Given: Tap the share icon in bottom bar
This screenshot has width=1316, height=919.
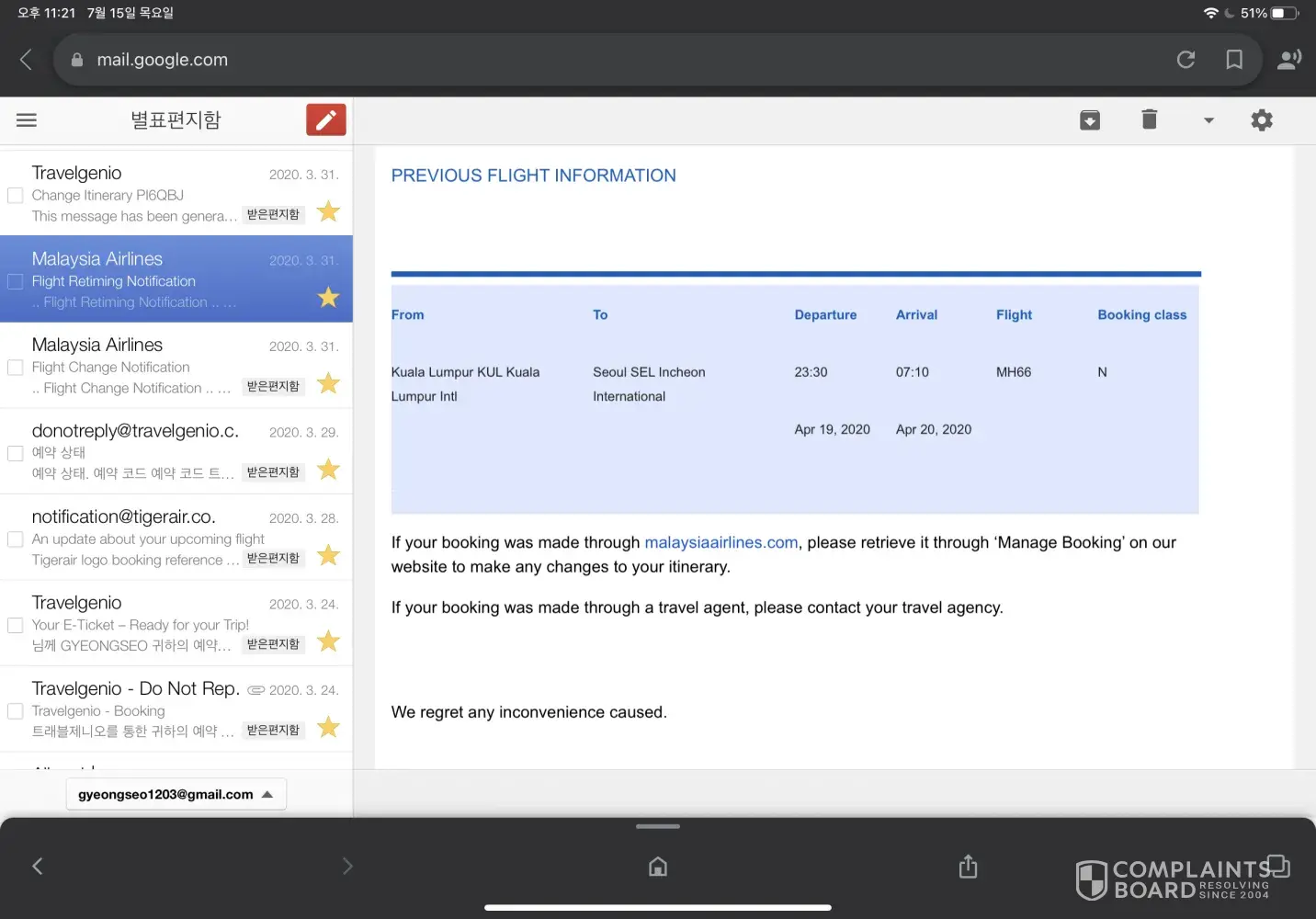Looking at the screenshot, I should [x=968, y=867].
